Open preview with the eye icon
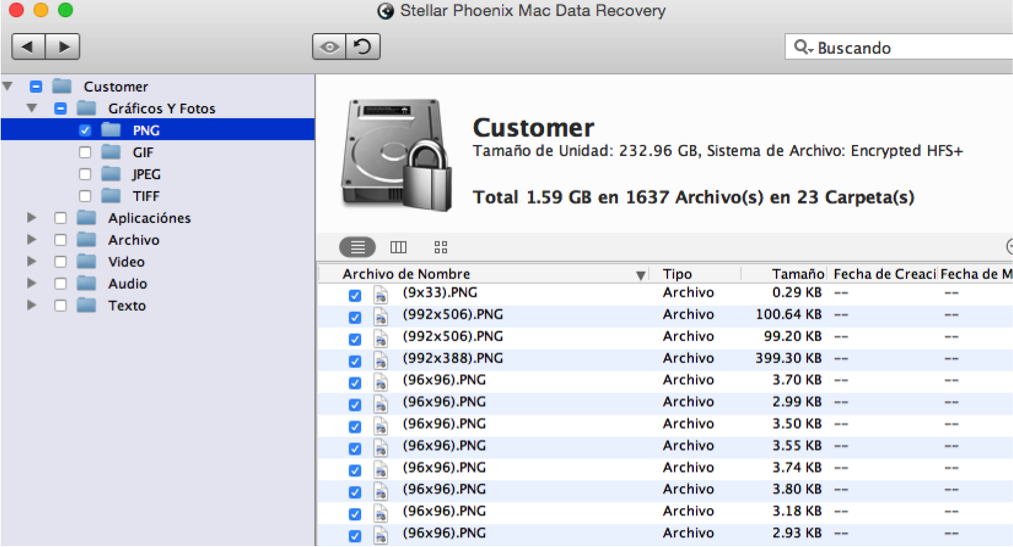Image resolution: width=1013 pixels, height=547 pixels. pos(329,46)
